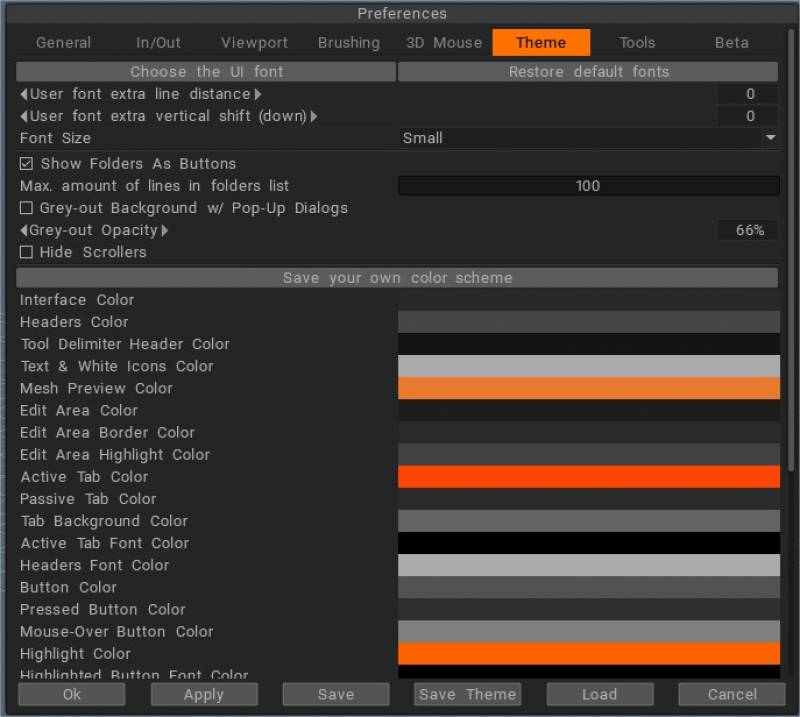
Task: Pick a new Highlight Color
Action: click(x=589, y=653)
